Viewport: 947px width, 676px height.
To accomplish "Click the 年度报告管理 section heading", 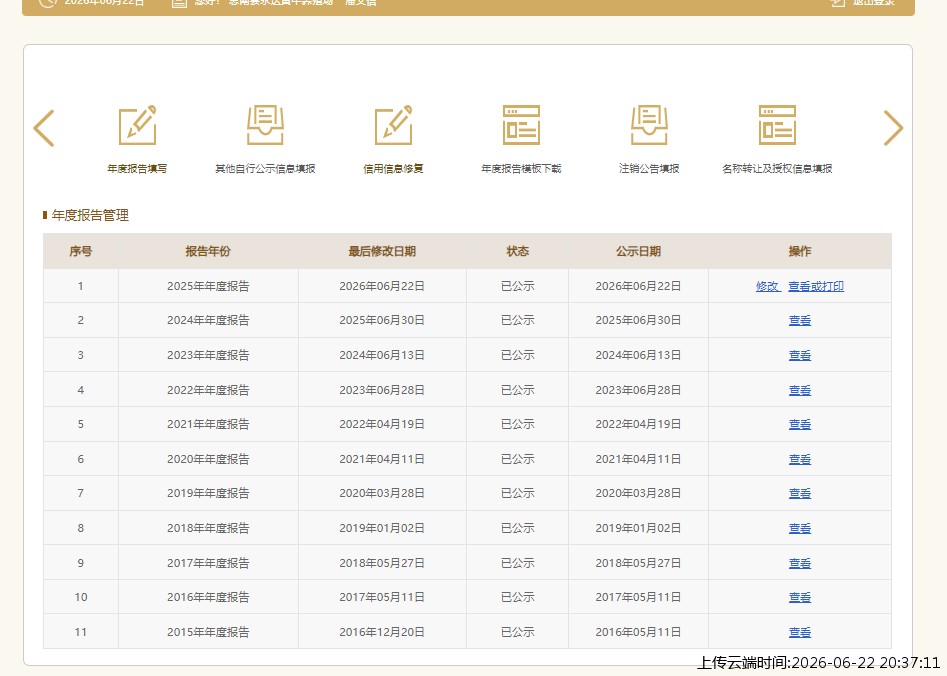I will pos(90,215).
